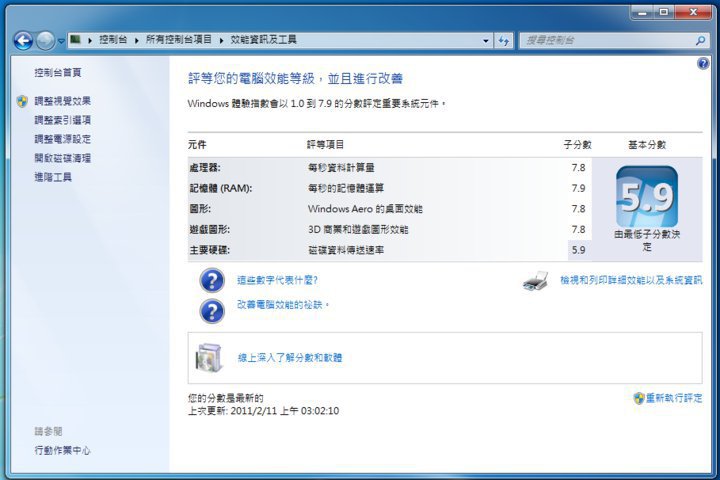
Task: Expand the arrow after 控制台 breadcrumb
Action: tap(137, 40)
